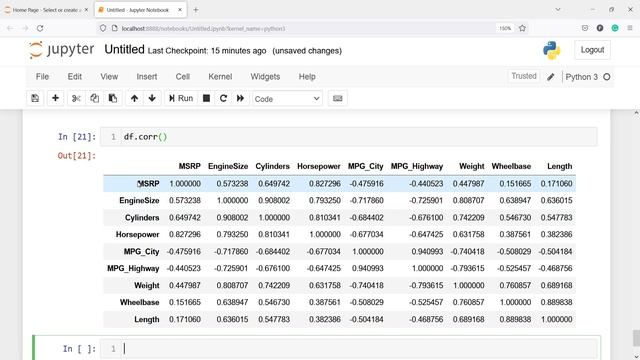Click the pencil edit icon beside Trusted
Screen dimensions: 640x360
pos(551,77)
